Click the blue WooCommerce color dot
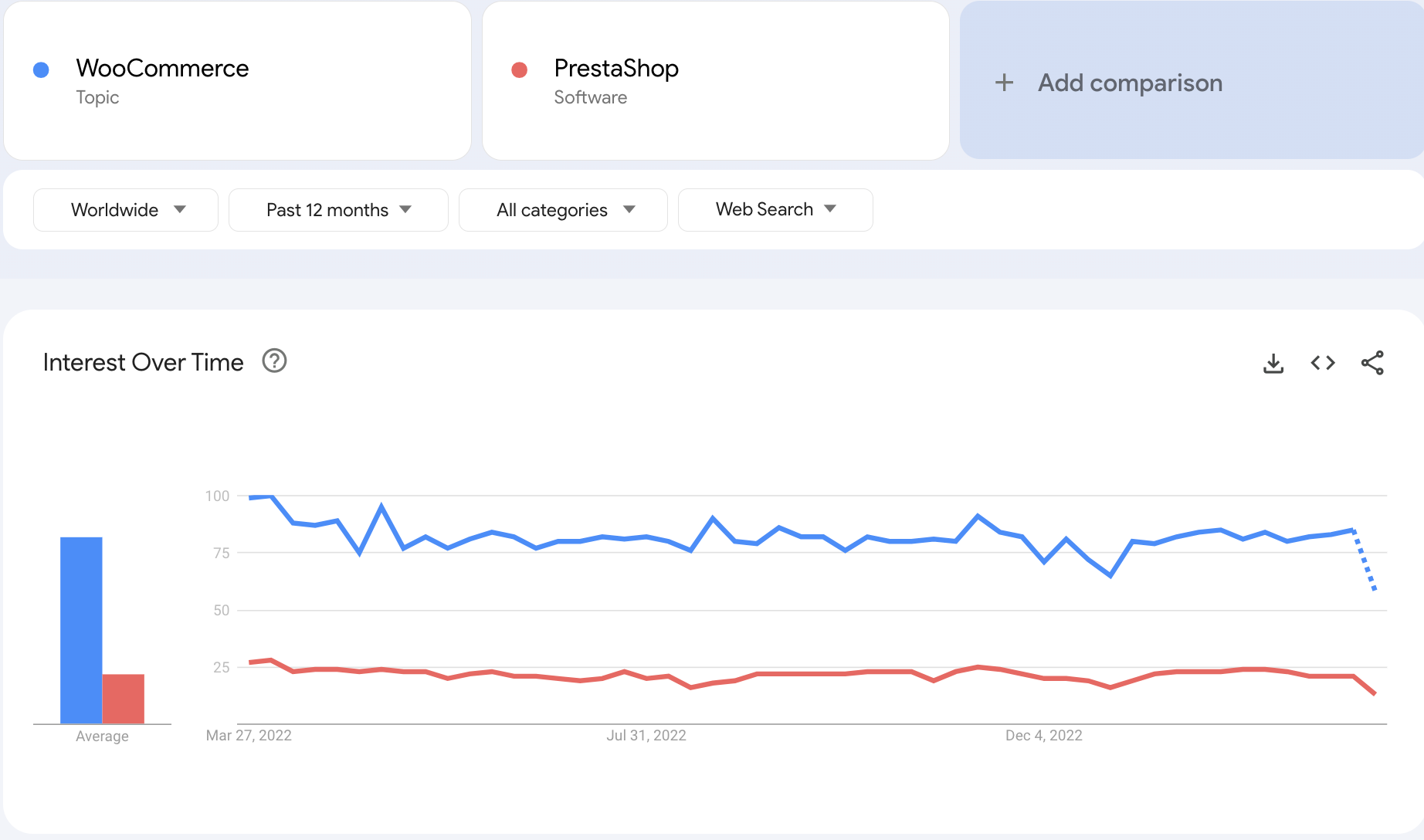Screen dimensions: 1424x840 click(41, 69)
